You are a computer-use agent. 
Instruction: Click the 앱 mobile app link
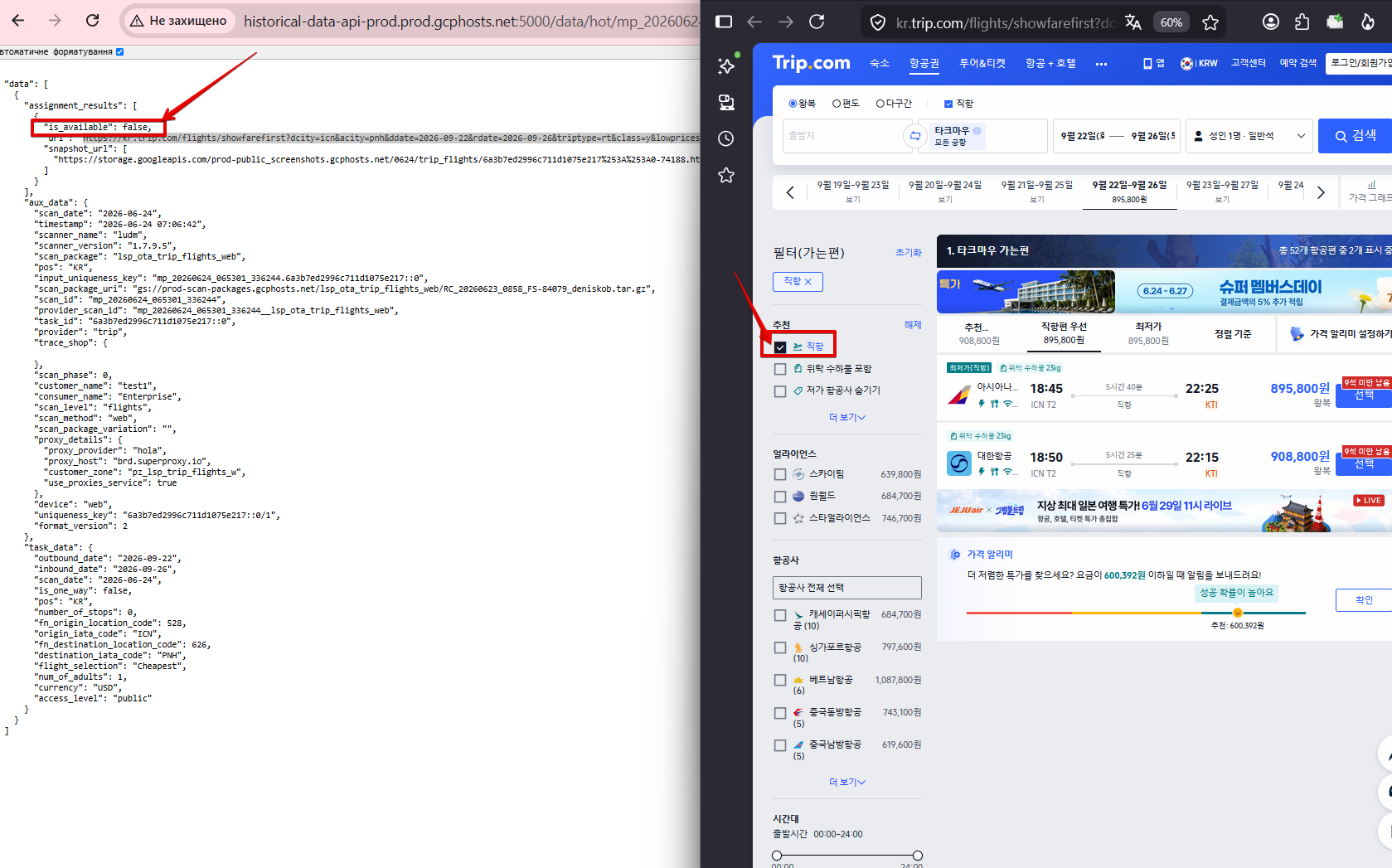1153,63
